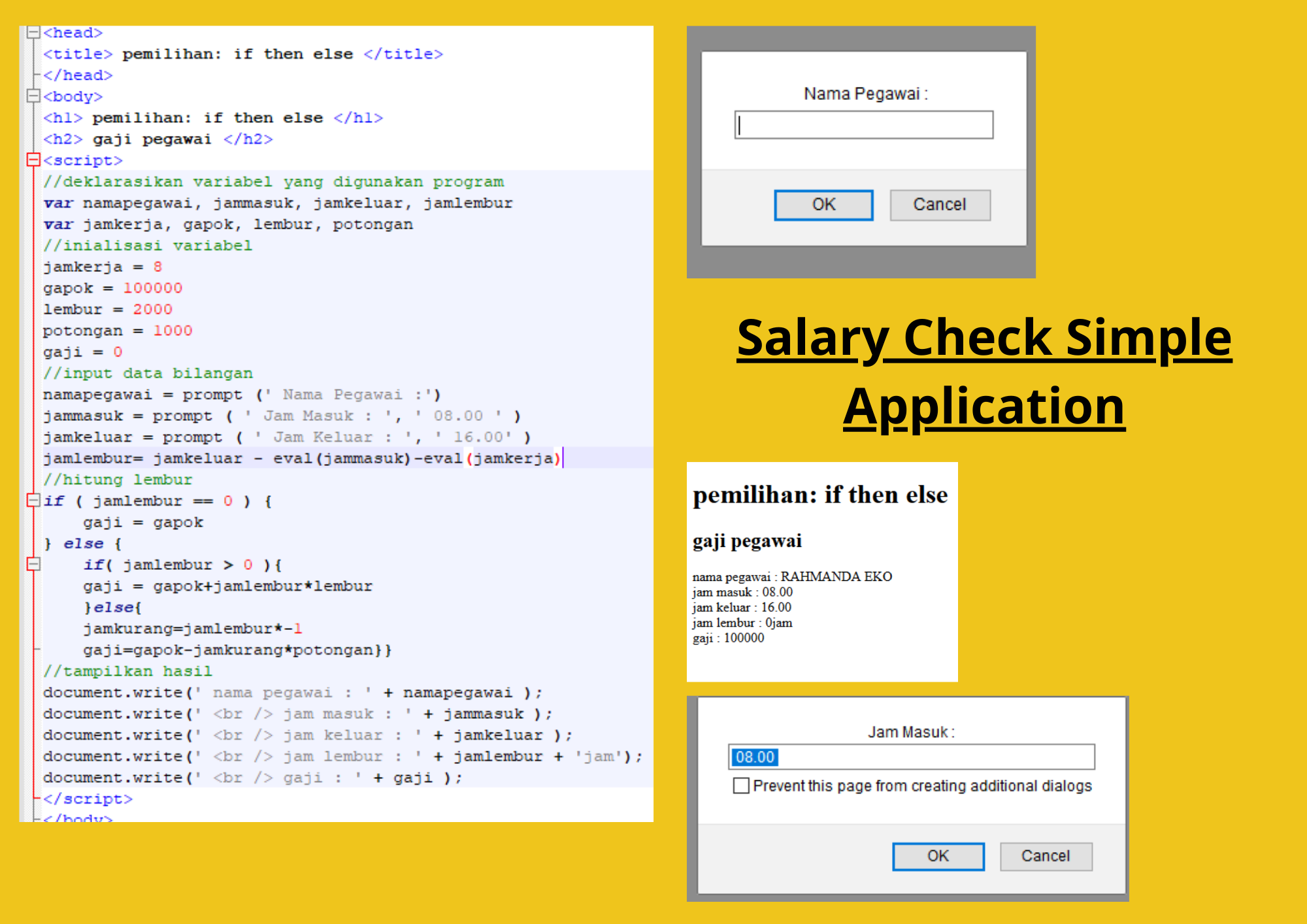Image resolution: width=1307 pixels, height=924 pixels.
Task: Focus the empty Nama Pegawai text field
Action: tap(863, 125)
